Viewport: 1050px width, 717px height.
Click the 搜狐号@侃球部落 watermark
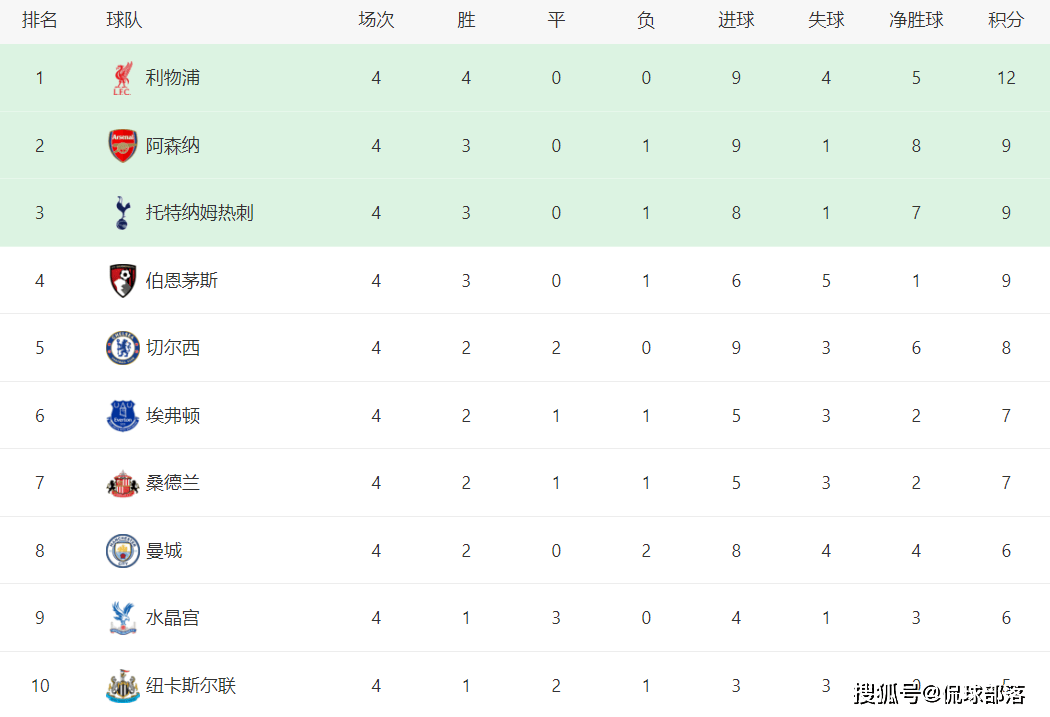coord(939,694)
